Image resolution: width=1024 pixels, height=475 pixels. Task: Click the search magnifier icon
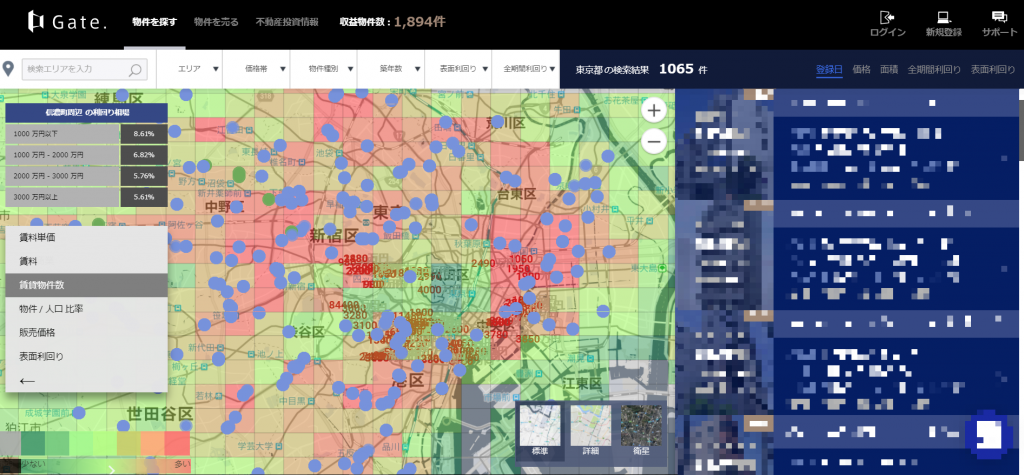pos(136,69)
